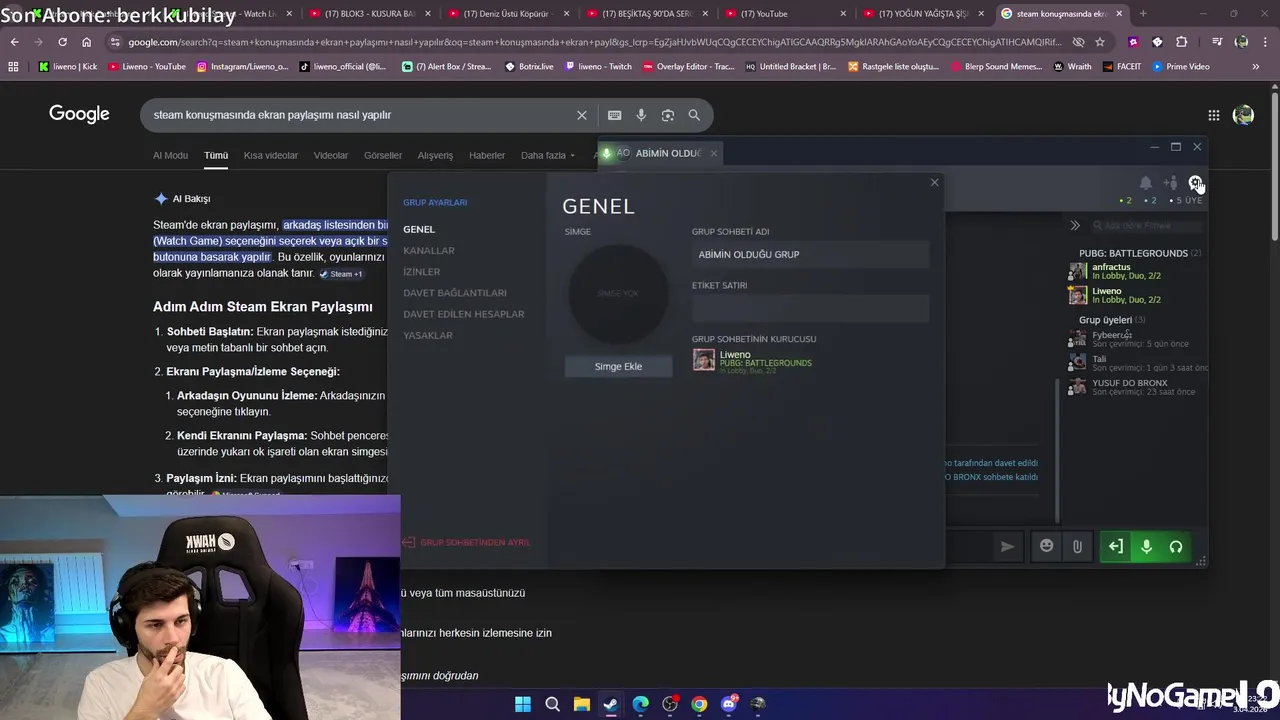The height and width of the screenshot is (720, 1280).
Task: Click the member filter search field in Steam
Action: 1147,226
